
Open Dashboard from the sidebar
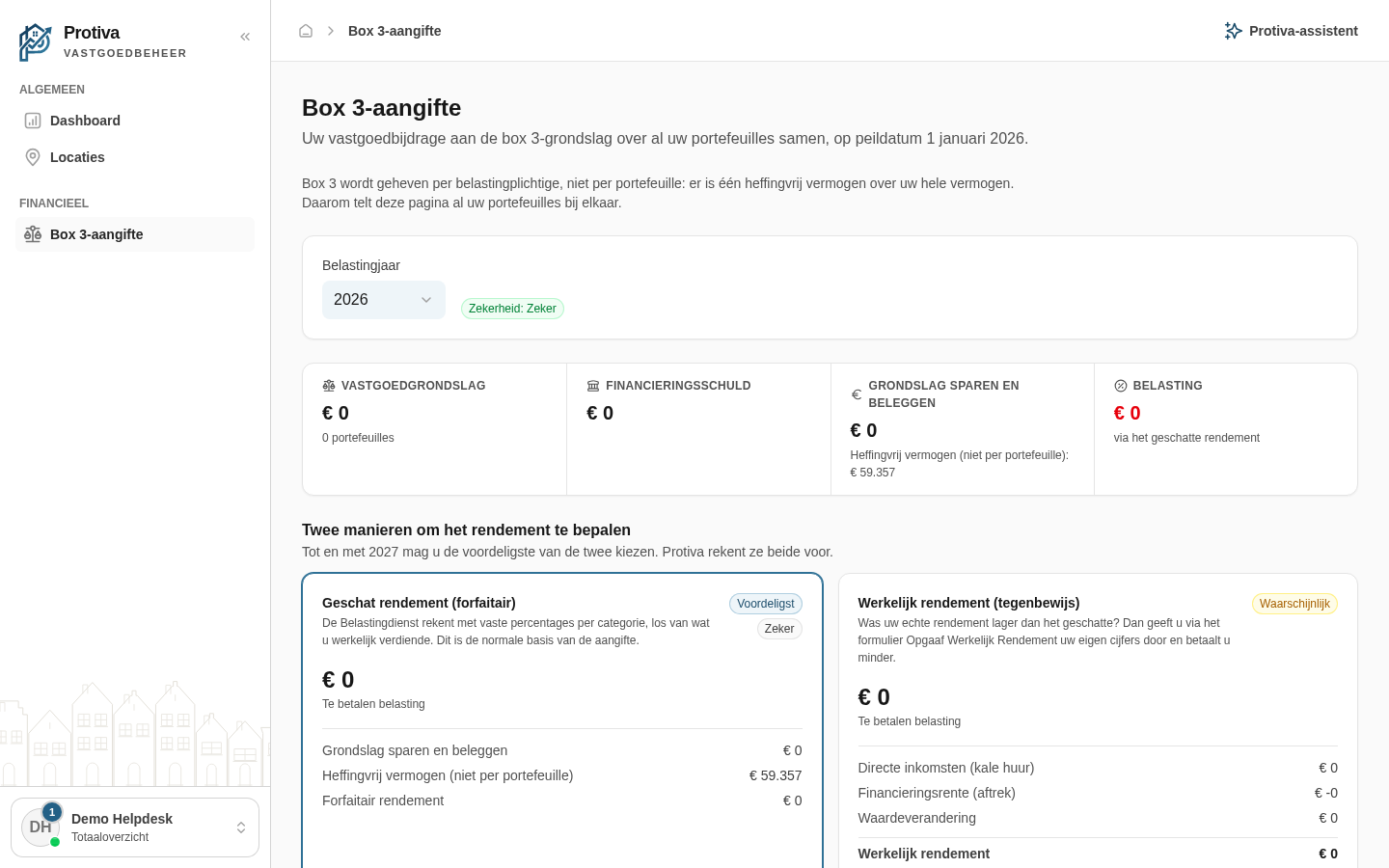pyautogui.click(x=135, y=121)
